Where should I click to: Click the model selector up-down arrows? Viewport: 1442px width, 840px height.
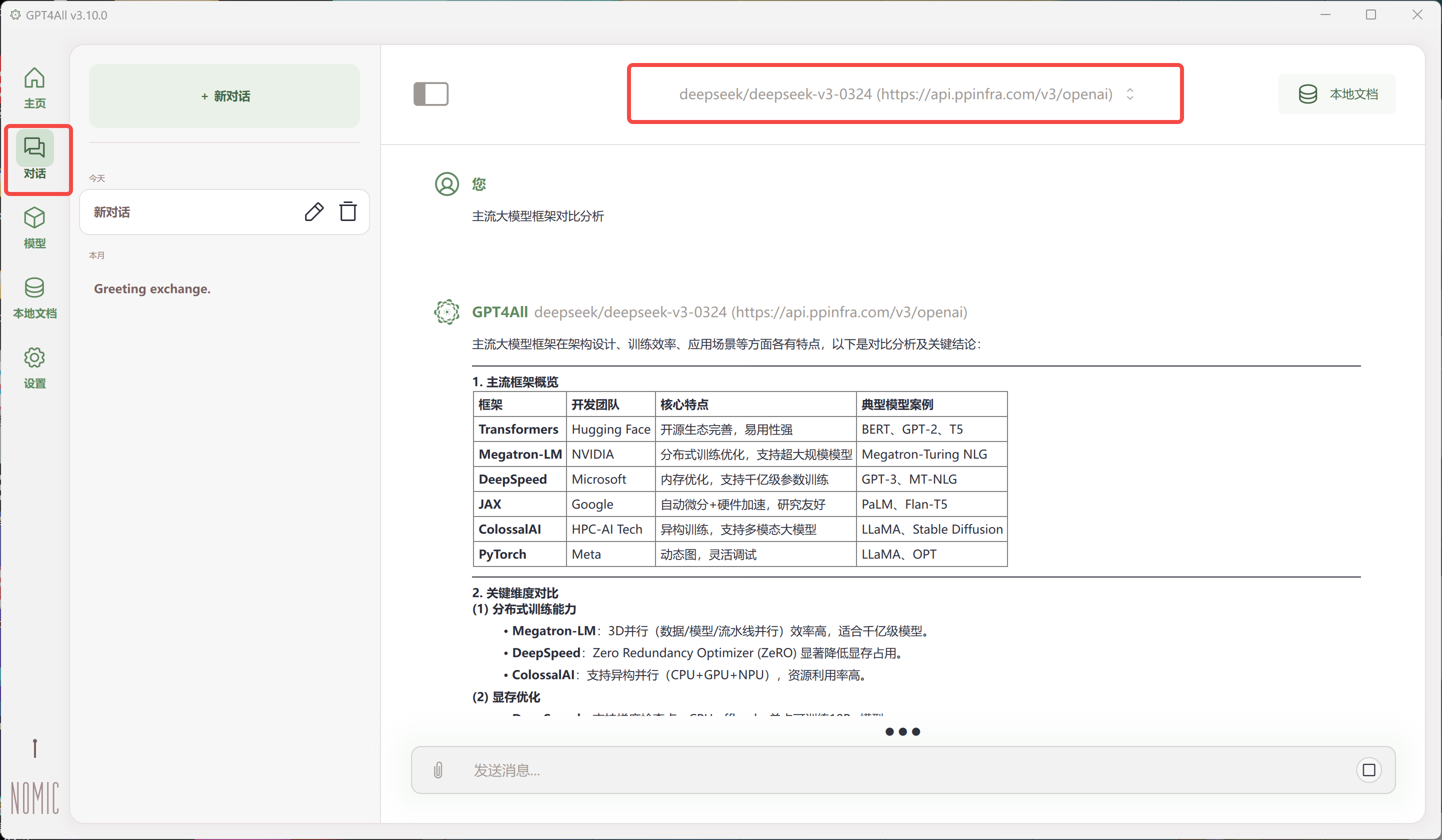[1129, 94]
